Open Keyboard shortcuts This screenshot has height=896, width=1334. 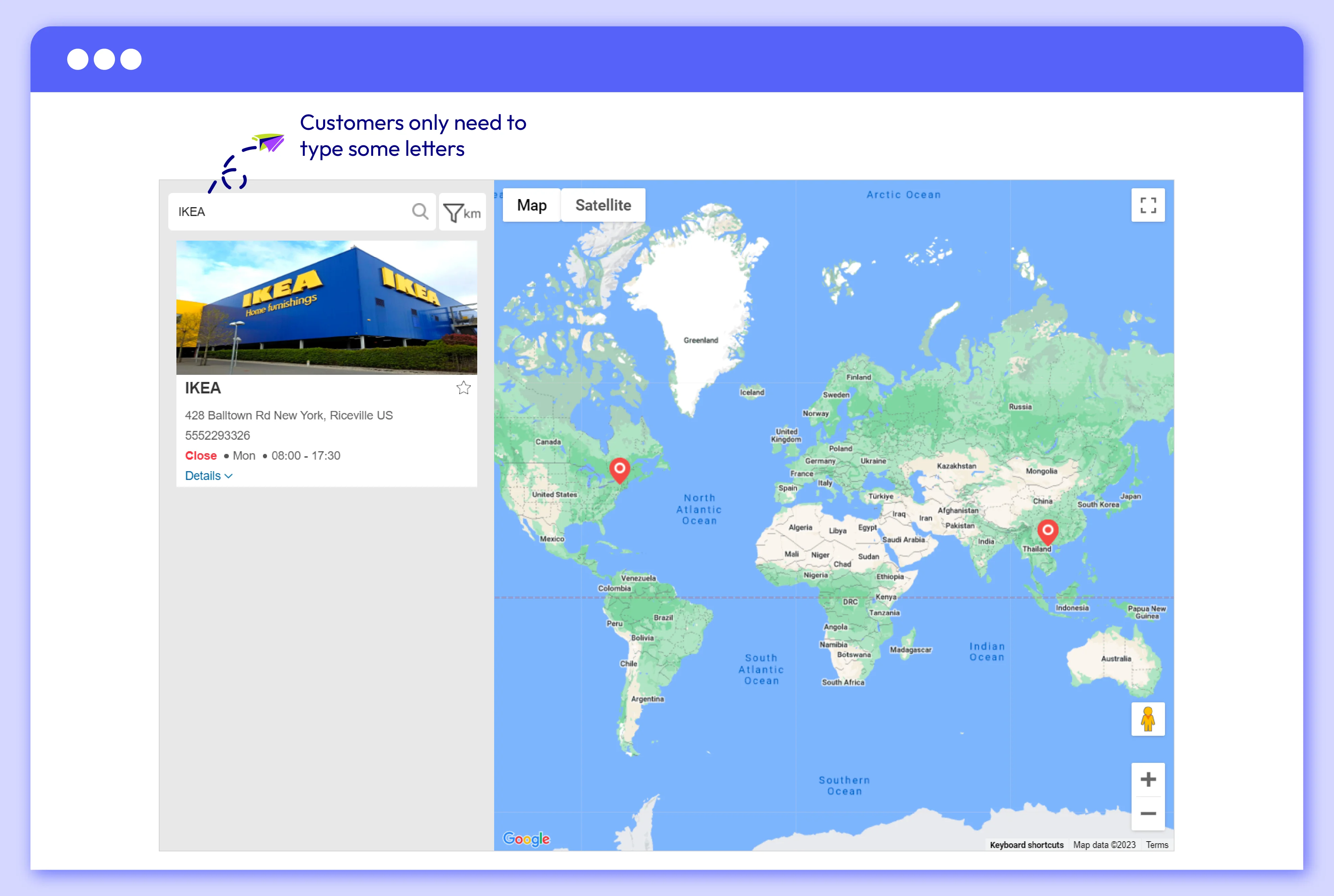click(x=1026, y=845)
